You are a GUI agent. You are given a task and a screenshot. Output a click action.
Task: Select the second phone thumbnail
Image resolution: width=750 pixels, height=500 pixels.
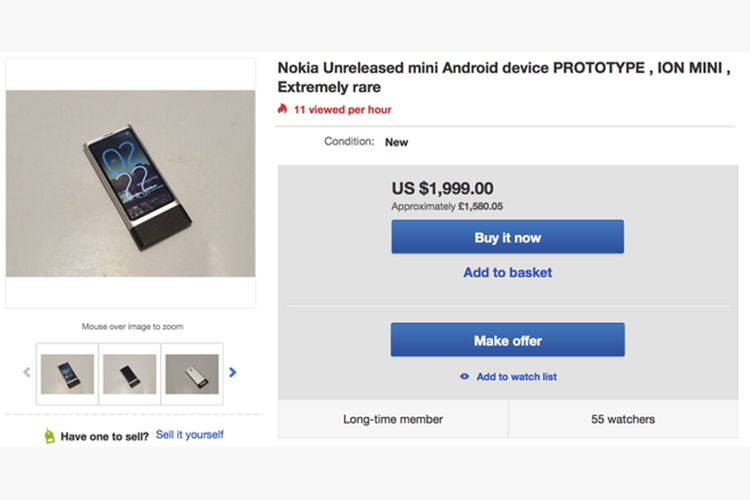130,374
